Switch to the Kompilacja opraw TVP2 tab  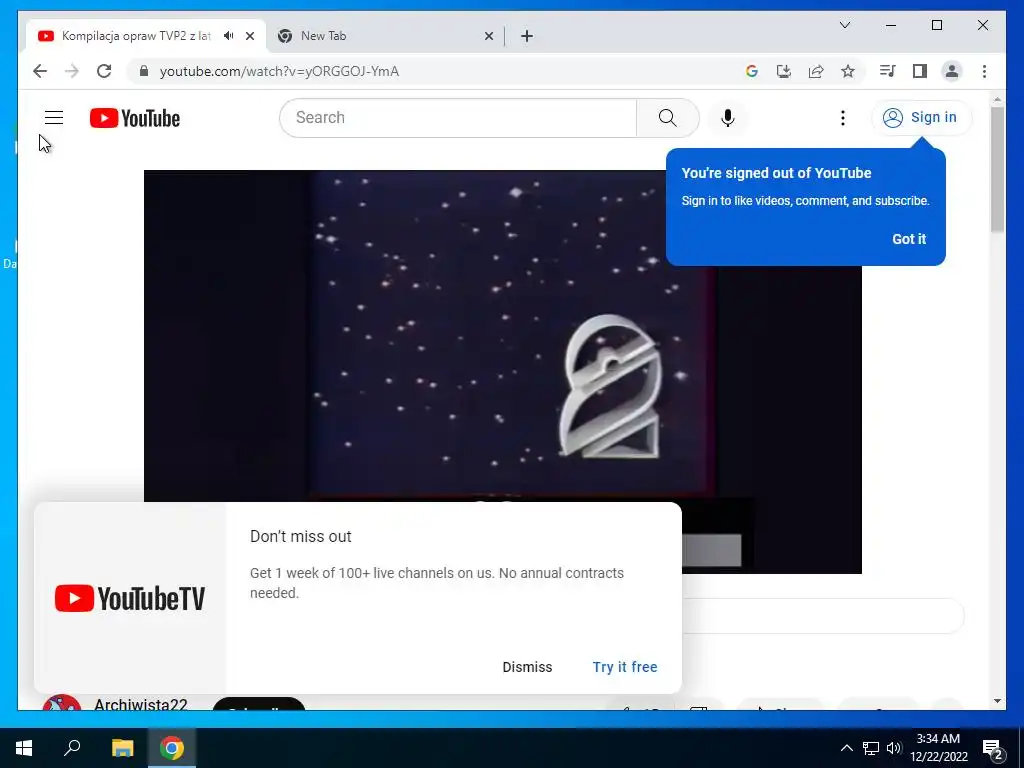tap(136, 36)
